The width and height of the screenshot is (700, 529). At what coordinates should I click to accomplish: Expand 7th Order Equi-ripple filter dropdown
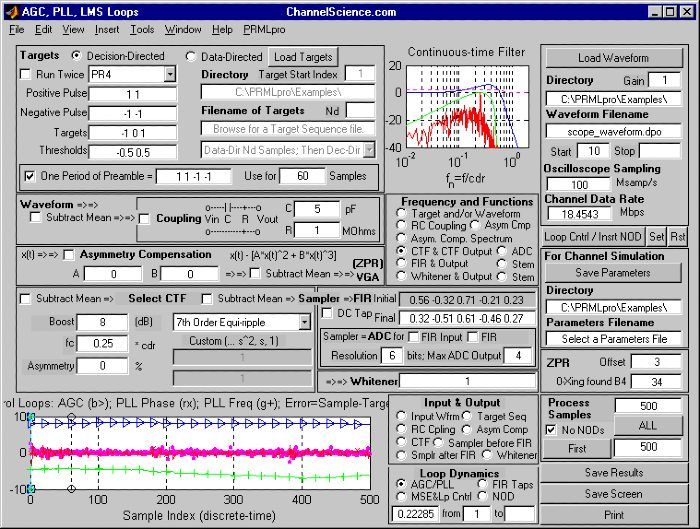pos(304,322)
